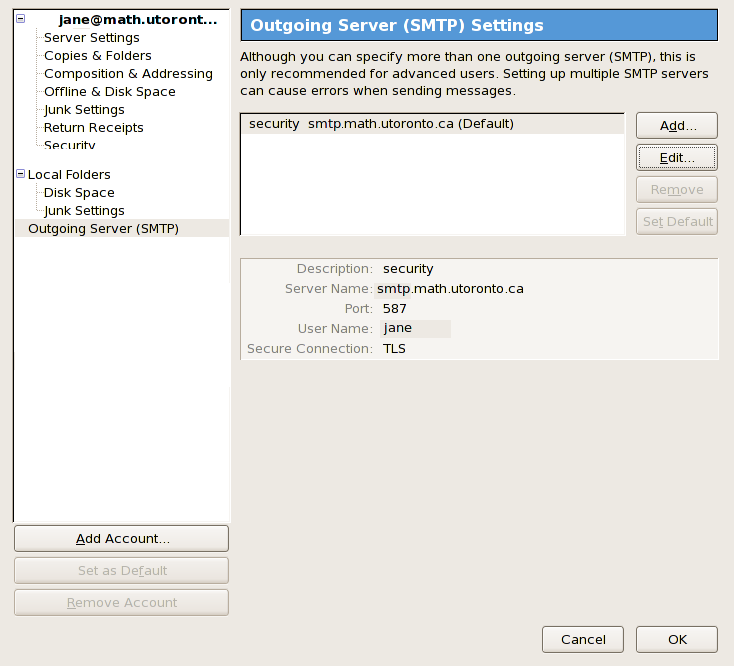Select the jane@math.utoronto account heading
Viewport: 734px width, 666px height.
click(x=138, y=20)
